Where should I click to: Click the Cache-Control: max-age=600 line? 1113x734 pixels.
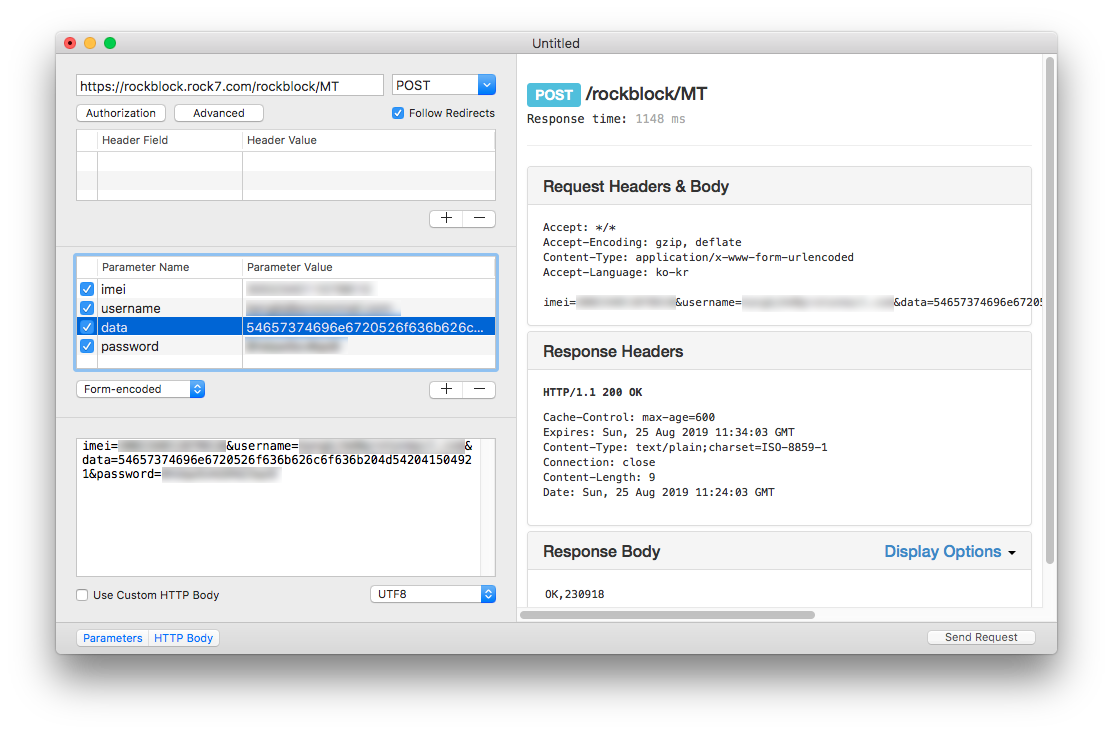click(629, 417)
